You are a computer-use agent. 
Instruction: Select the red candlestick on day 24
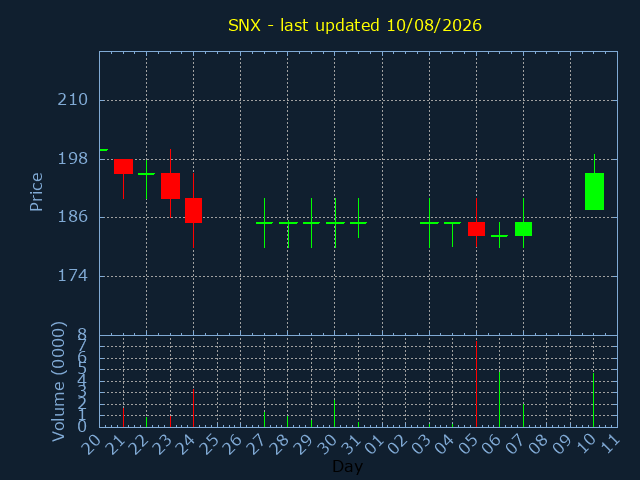tap(193, 211)
